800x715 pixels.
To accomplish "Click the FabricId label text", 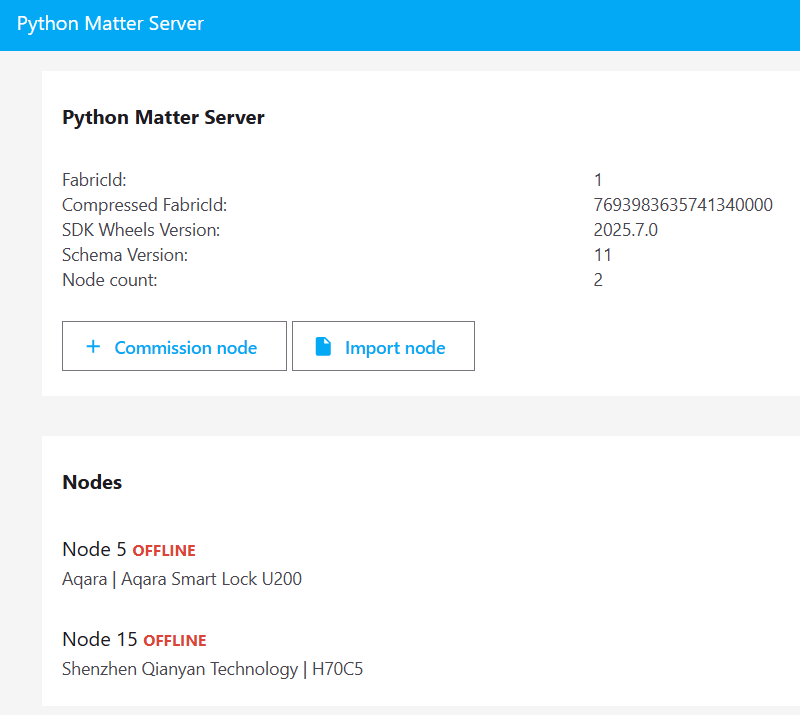I will 94,180.
